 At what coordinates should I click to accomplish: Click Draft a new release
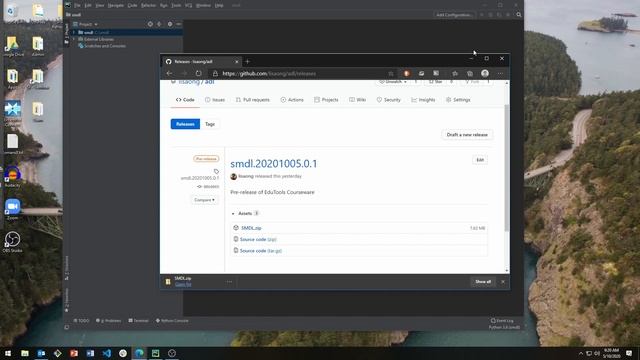tap(467, 135)
